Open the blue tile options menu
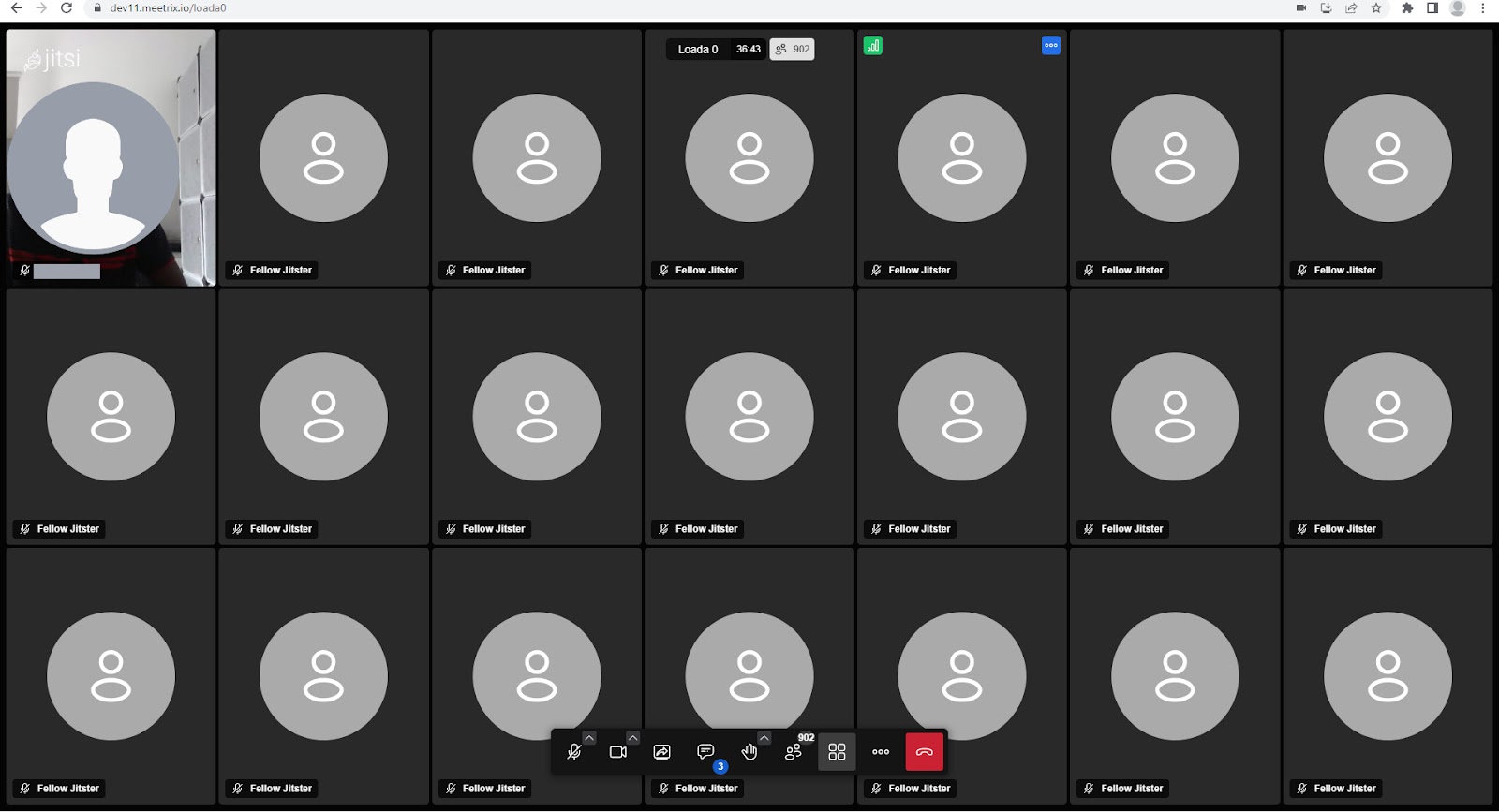Image resolution: width=1499 pixels, height=812 pixels. coord(1050,46)
